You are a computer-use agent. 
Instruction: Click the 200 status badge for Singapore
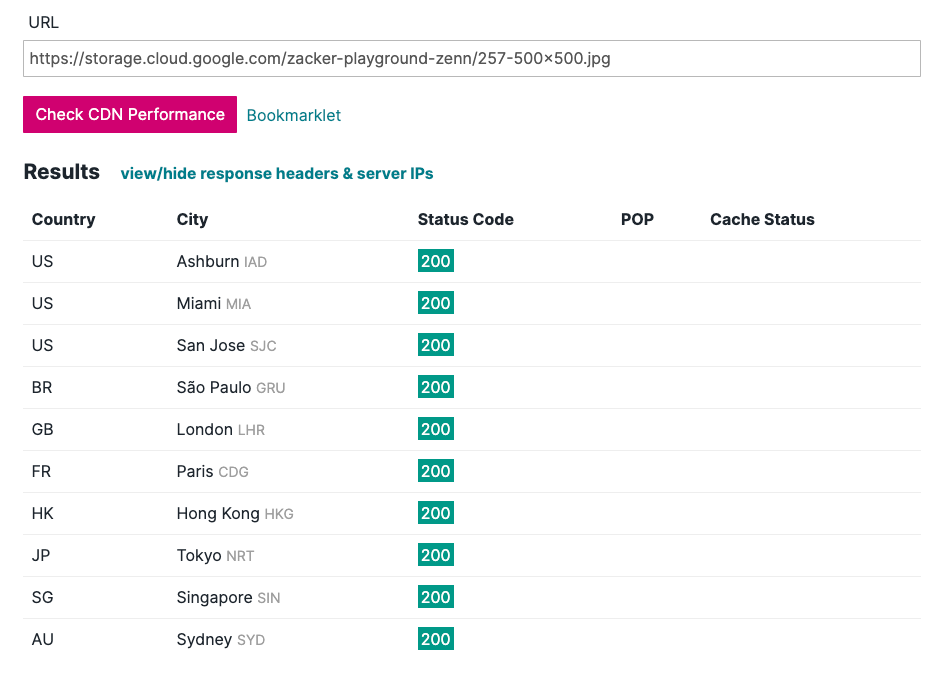tap(436, 597)
